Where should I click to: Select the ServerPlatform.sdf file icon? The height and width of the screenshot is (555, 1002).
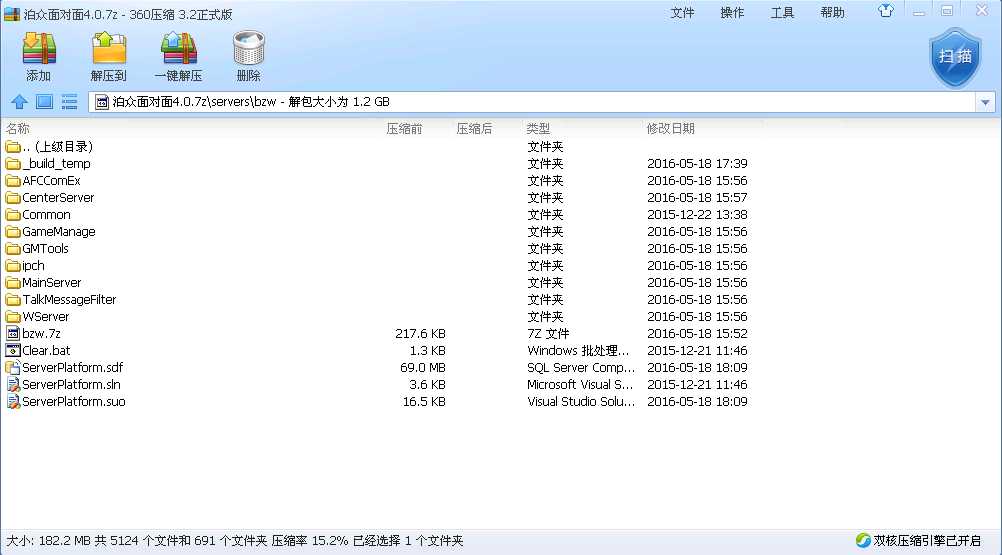(13, 367)
